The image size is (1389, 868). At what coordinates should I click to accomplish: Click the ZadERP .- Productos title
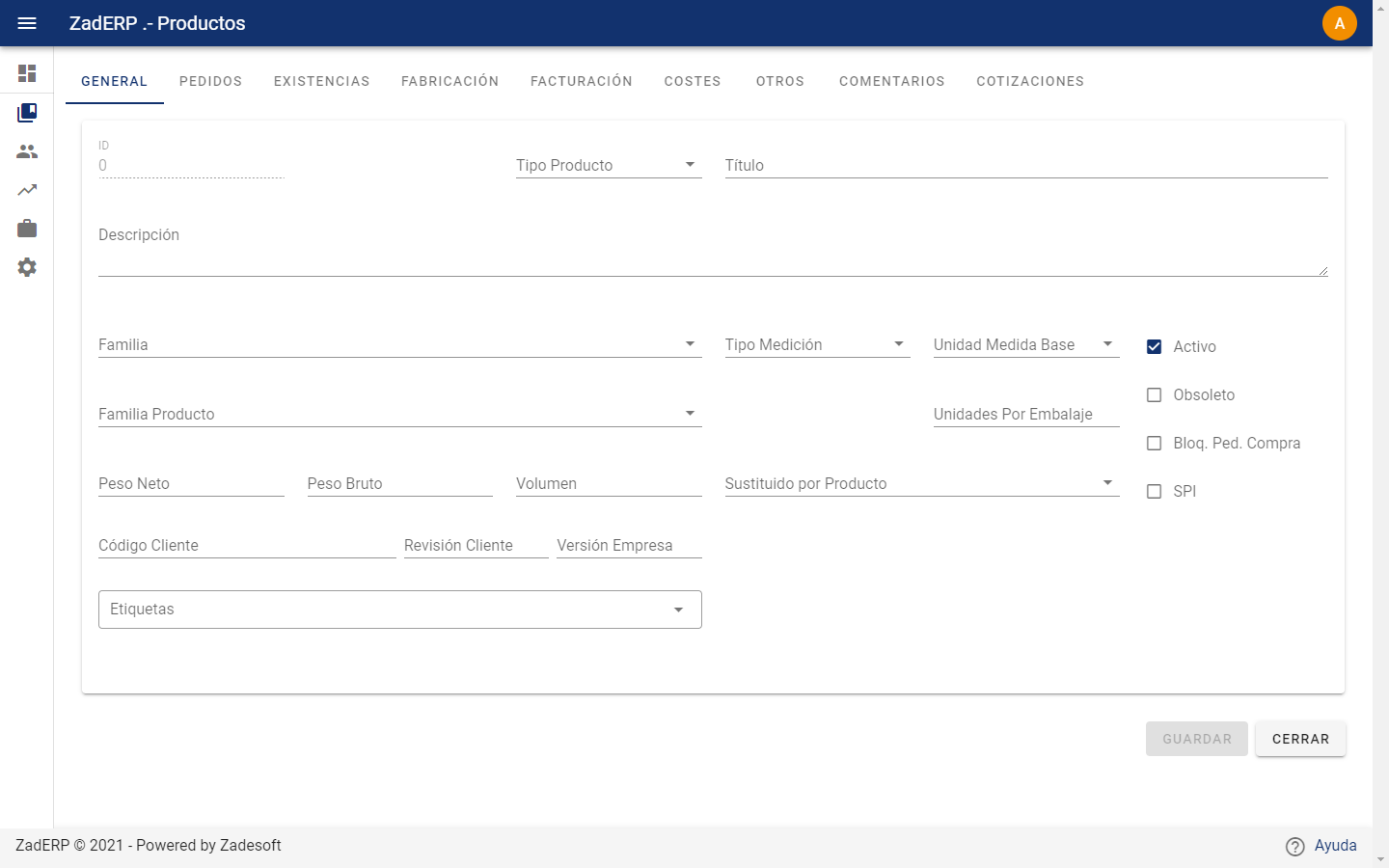157,23
